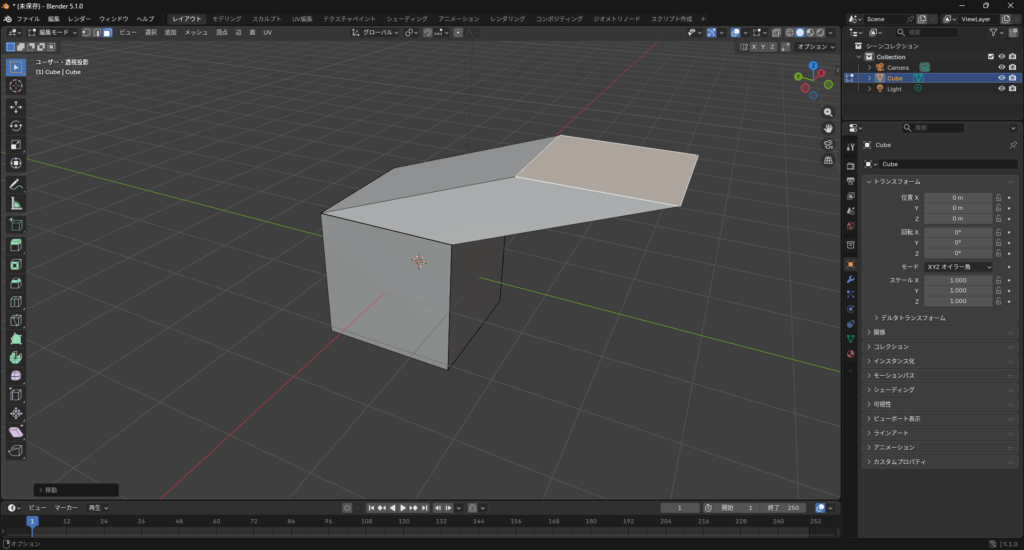Image resolution: width=1024 pixels, height=550 pixels.
Task: Open the Modifiers wrench properties tab
Action: [x=850, y=279]
